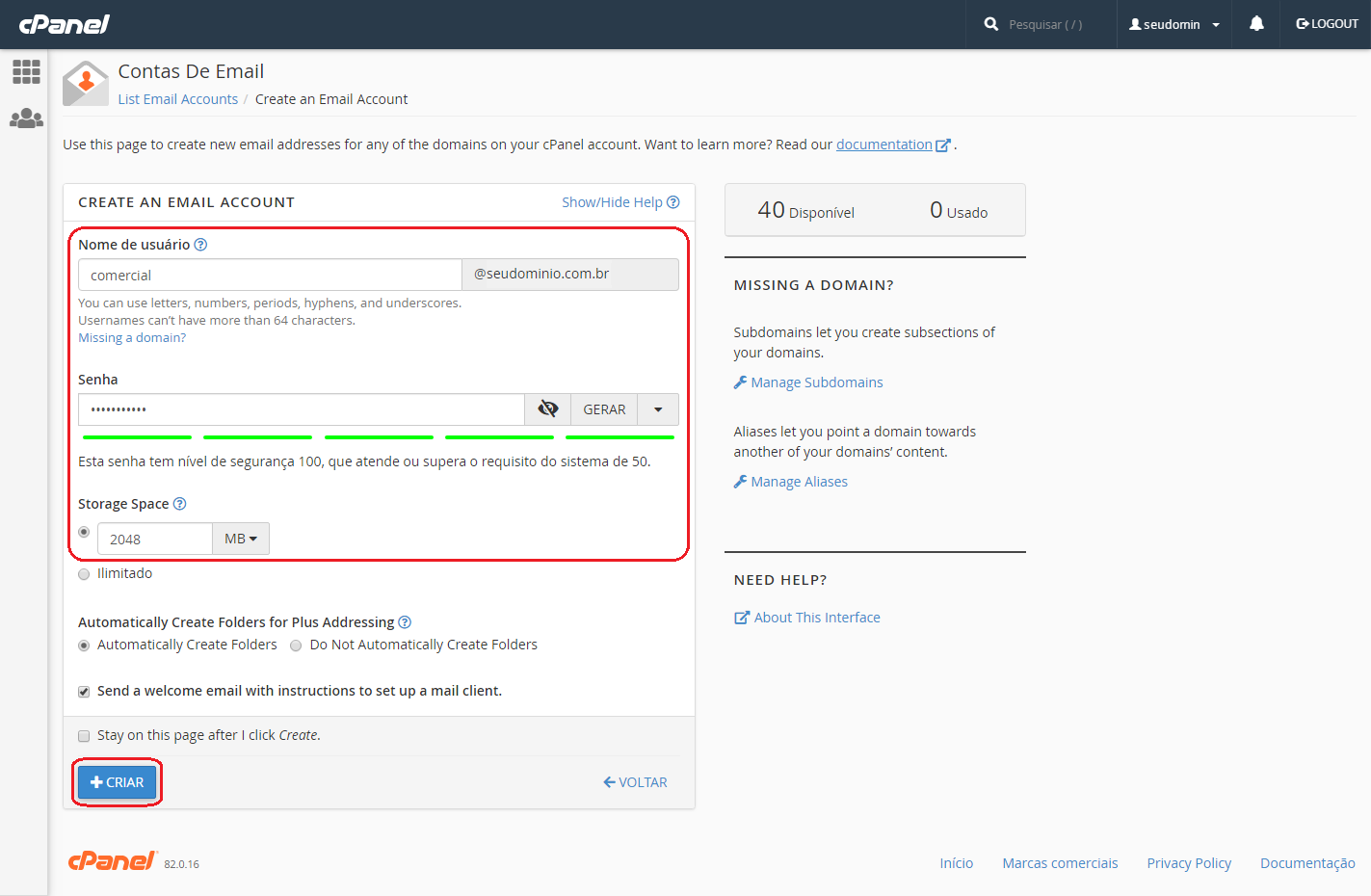Go to List Email Accounts breadcrumb
1371x896 pixels.
click(178, 99)
